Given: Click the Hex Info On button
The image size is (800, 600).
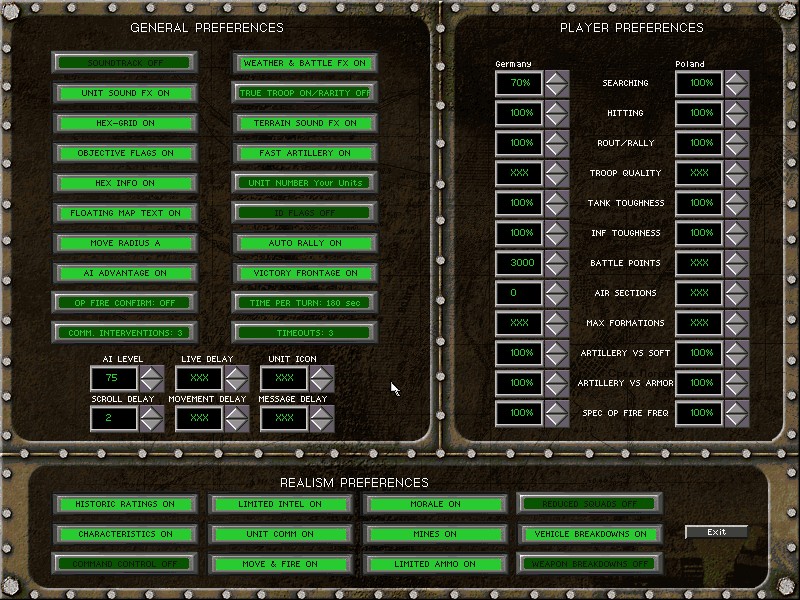Looking at the screenshot, I should pyautogui.click(x=124, y=183).
